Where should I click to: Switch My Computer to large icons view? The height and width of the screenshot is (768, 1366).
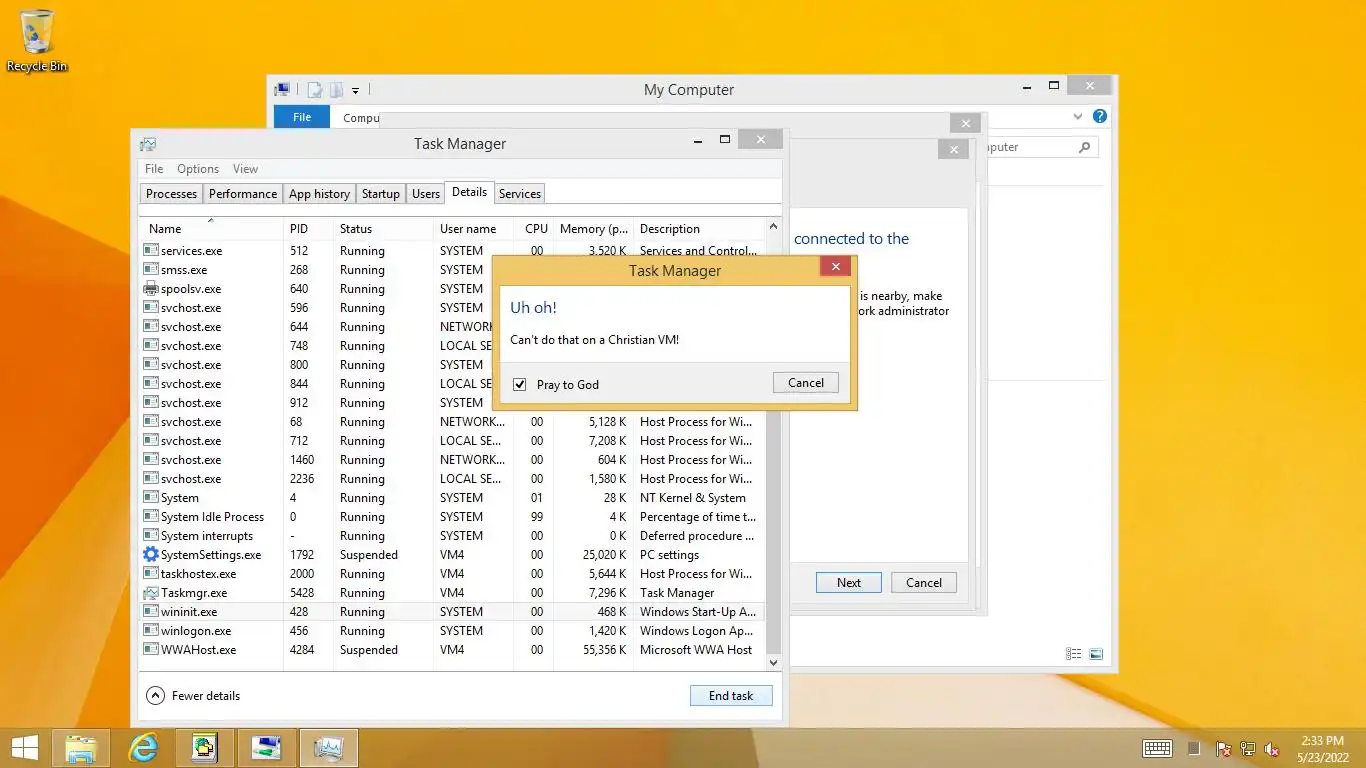1096,654
